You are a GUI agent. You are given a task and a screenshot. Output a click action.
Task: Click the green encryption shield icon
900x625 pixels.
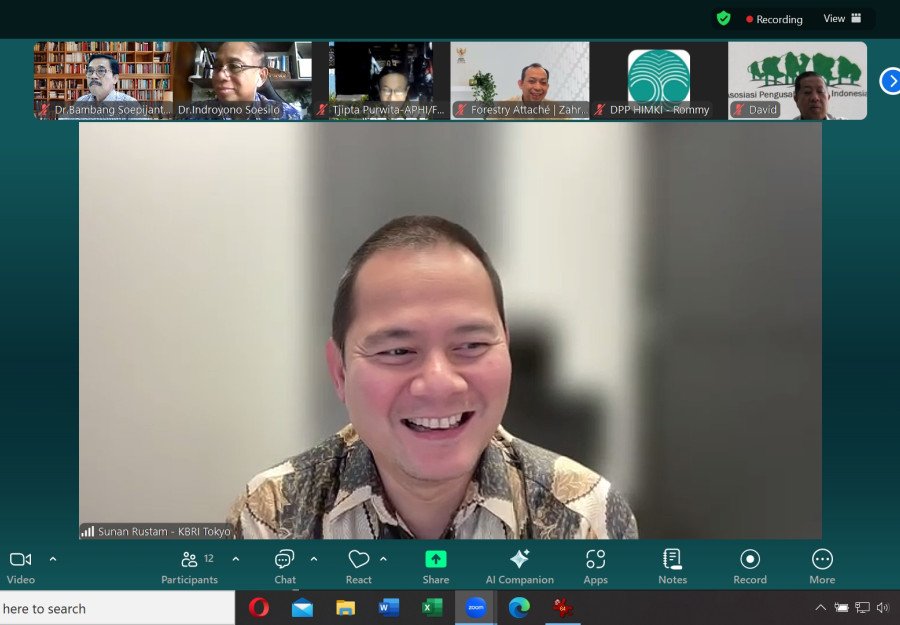point(723,18)
